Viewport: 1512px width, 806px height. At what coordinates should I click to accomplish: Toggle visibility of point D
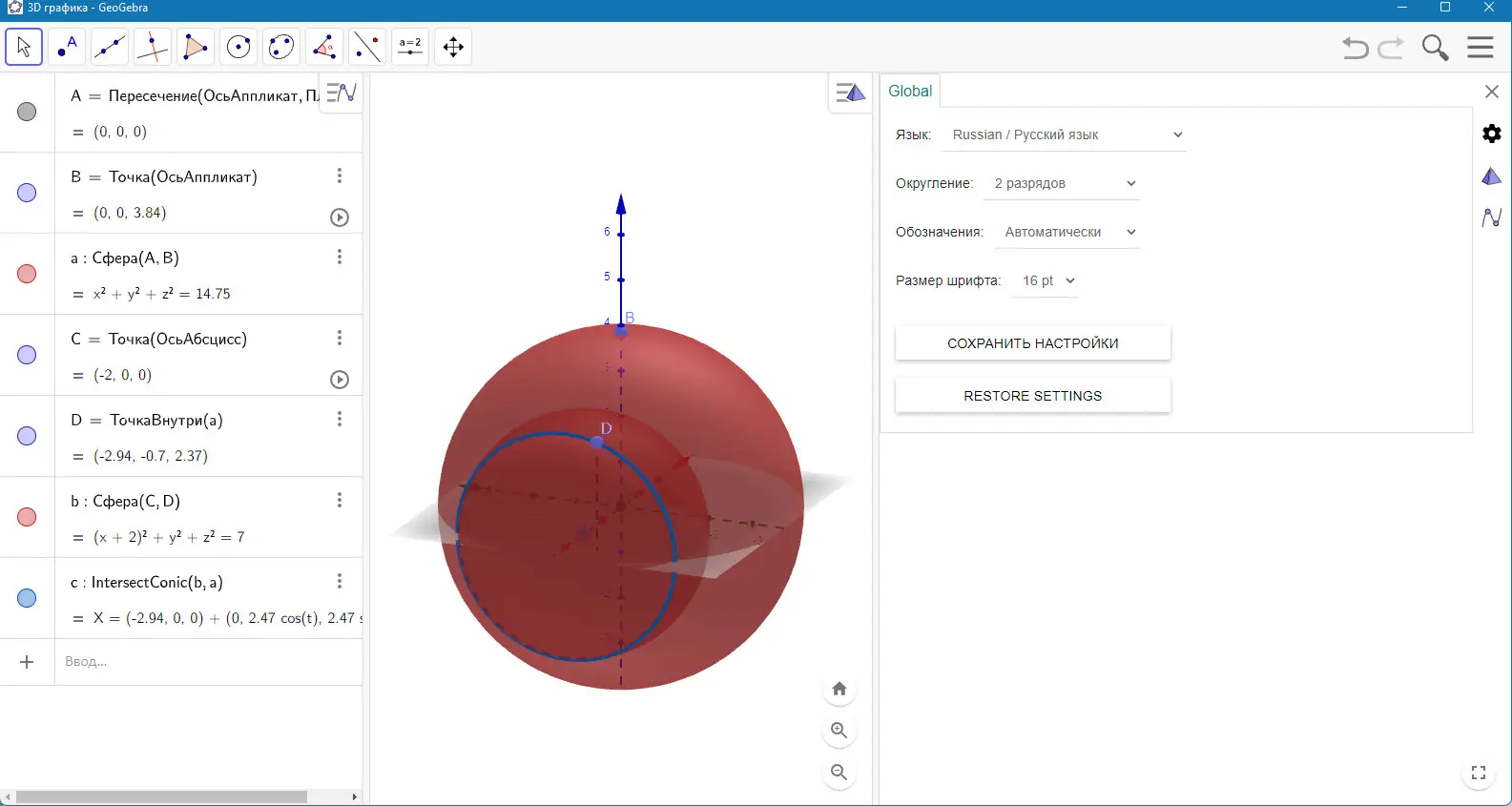tap(27, 436)
